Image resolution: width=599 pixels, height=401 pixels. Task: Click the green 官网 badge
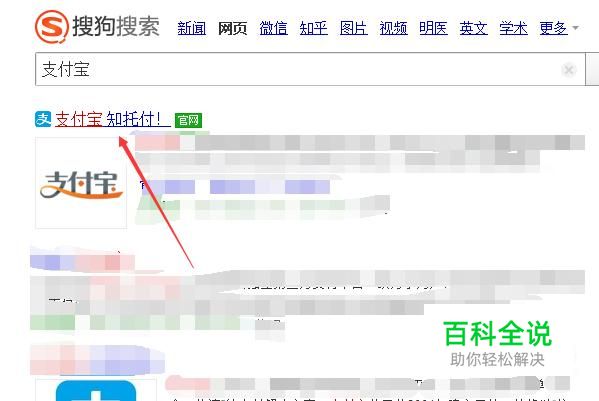(188, 120)
